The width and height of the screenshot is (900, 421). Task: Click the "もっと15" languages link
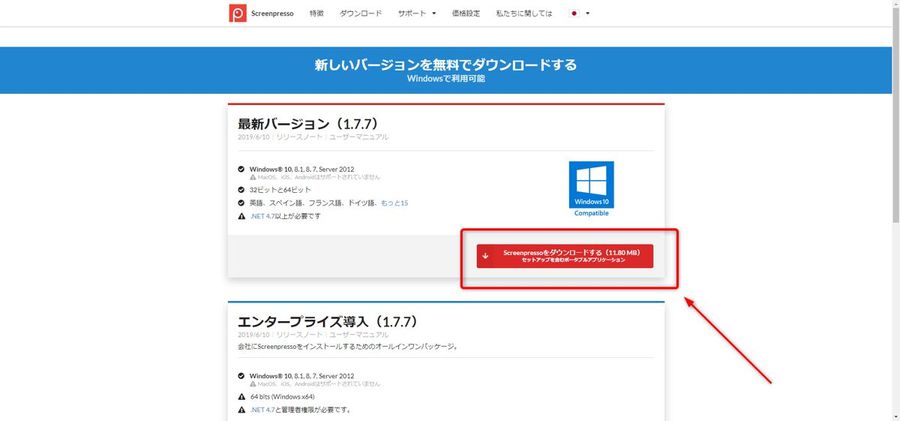(394, 203)
